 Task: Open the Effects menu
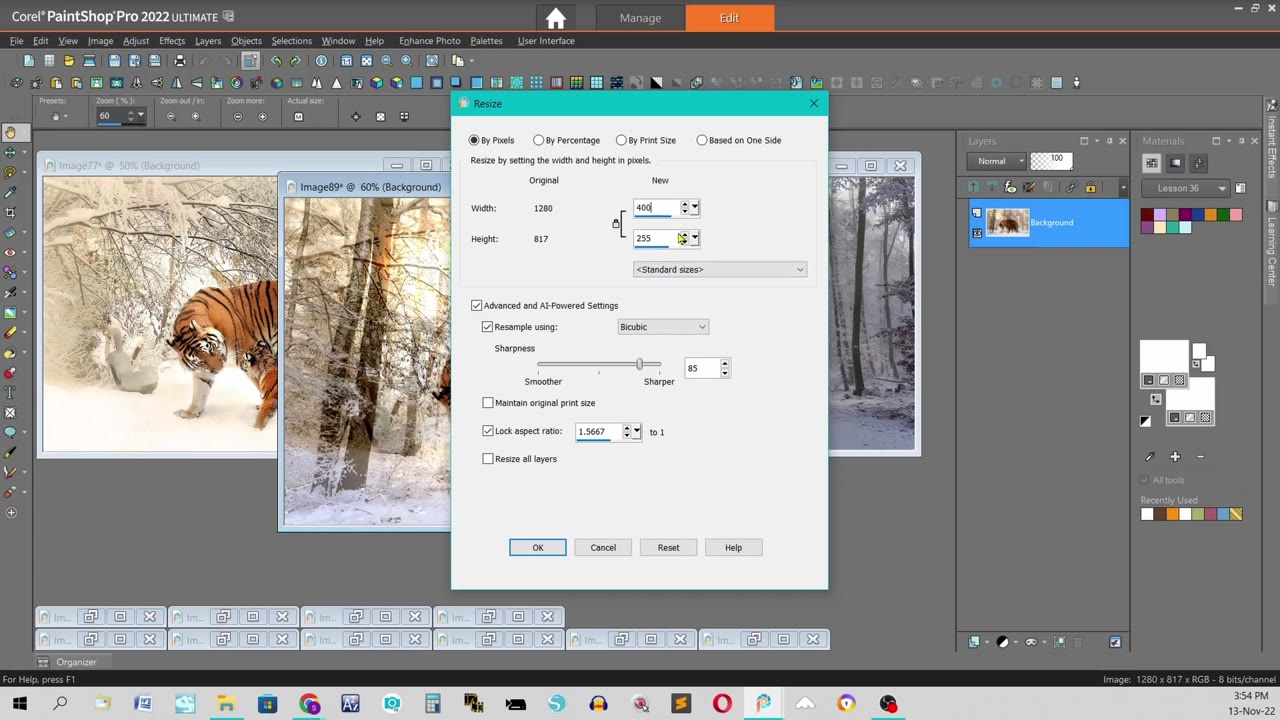[172, 41]
